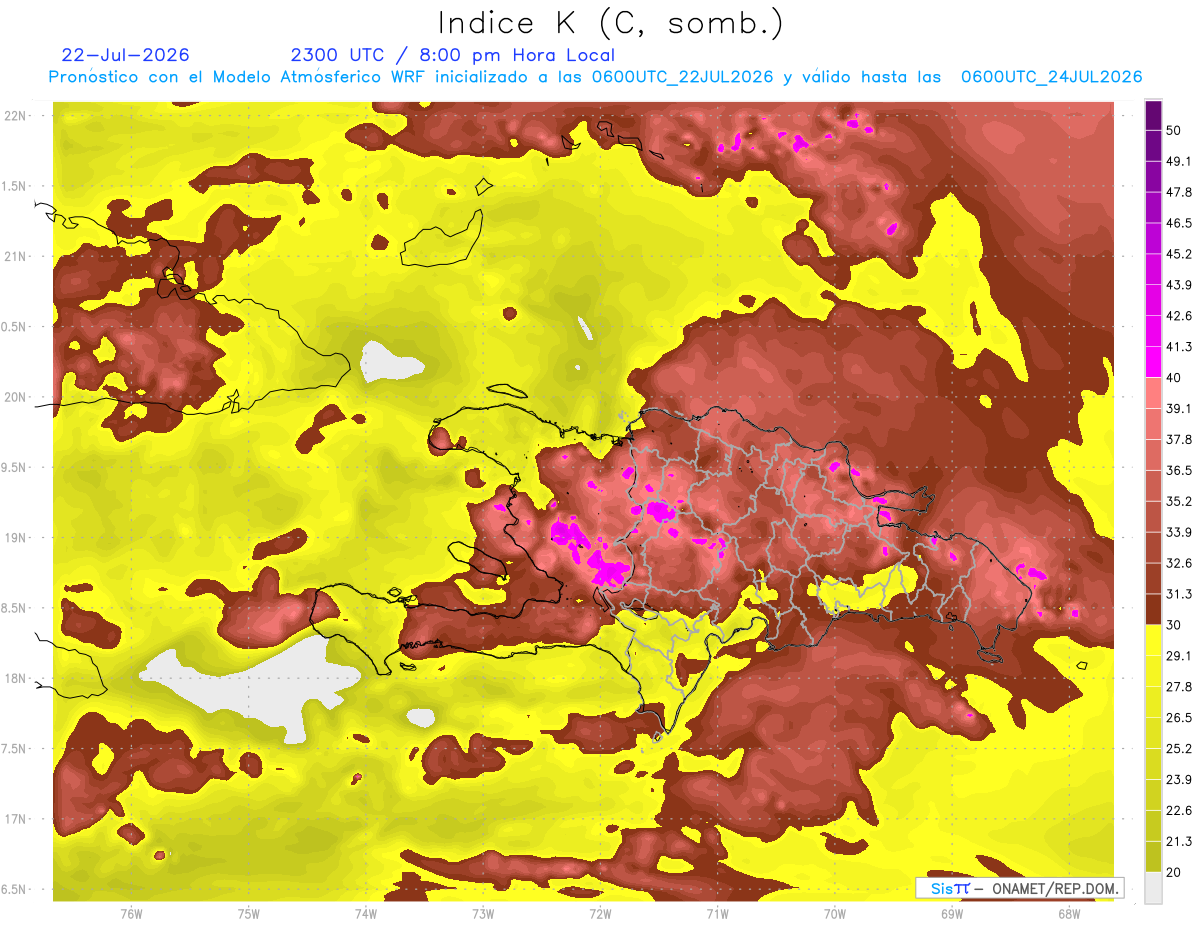Click the colorbar value "47.8"
Image resolution: width=1200 pixels, height=927 pixels.
(1178, 192)
